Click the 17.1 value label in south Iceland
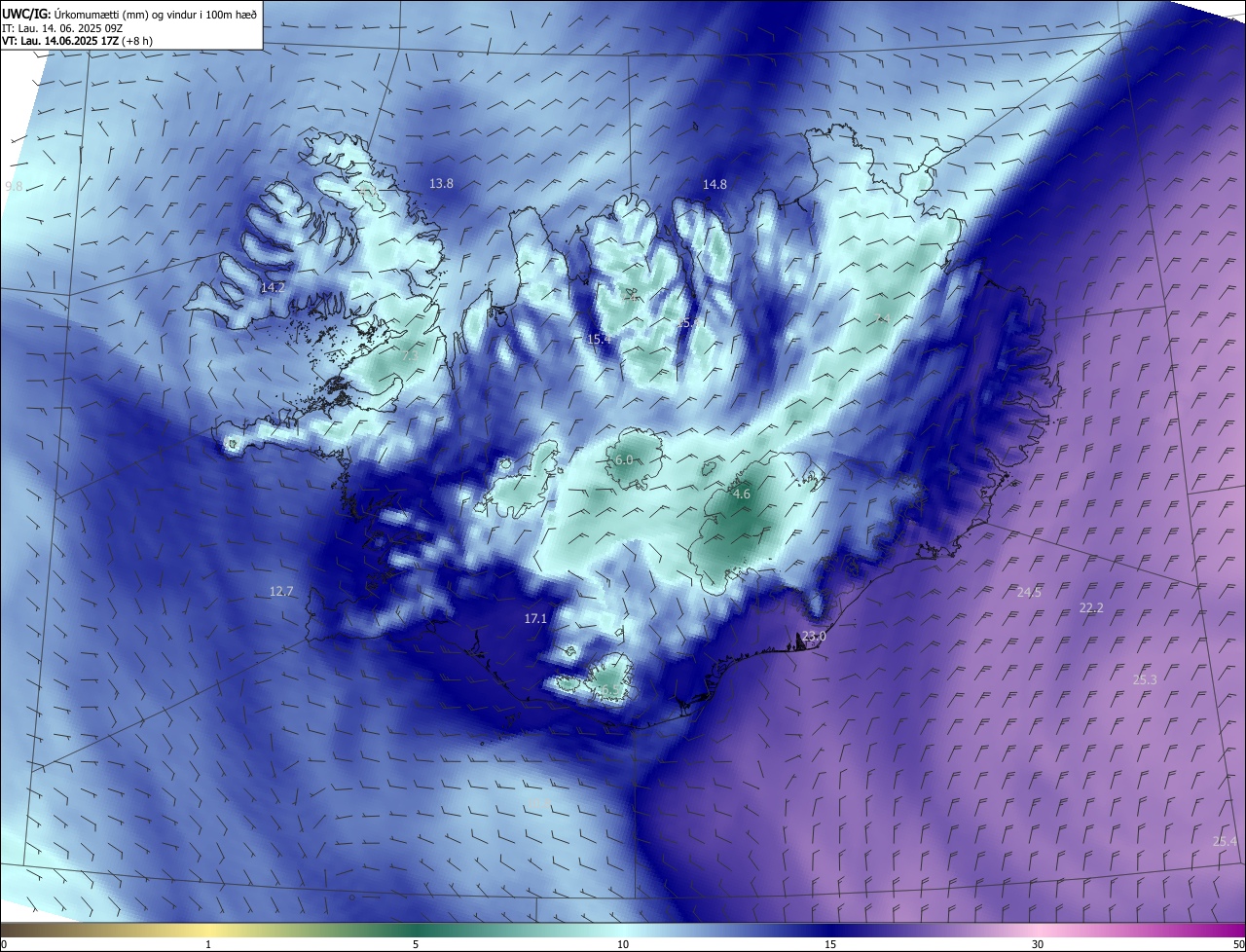 (x=536, y=618)
